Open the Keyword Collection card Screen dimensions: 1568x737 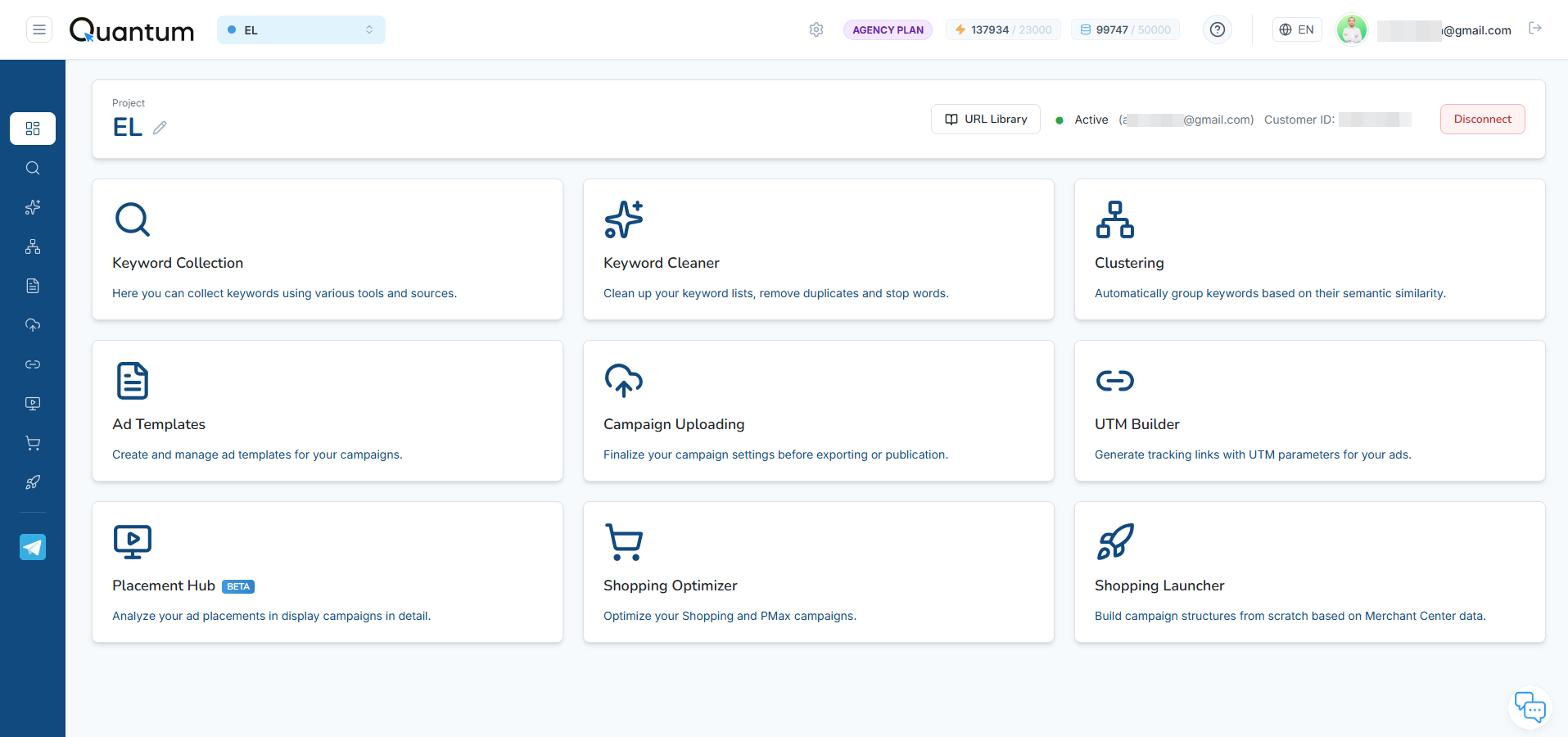coord(328,250)
